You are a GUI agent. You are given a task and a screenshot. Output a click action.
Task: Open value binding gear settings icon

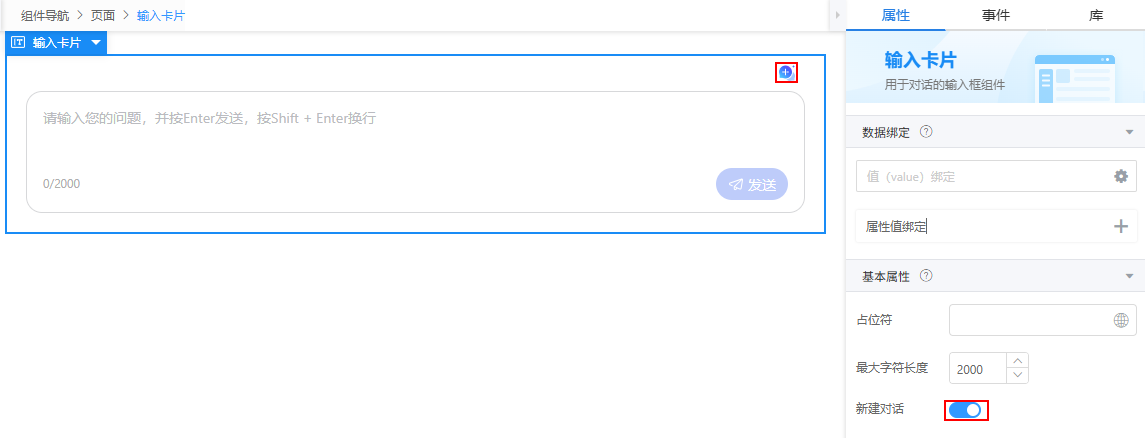click(1120, 176)
